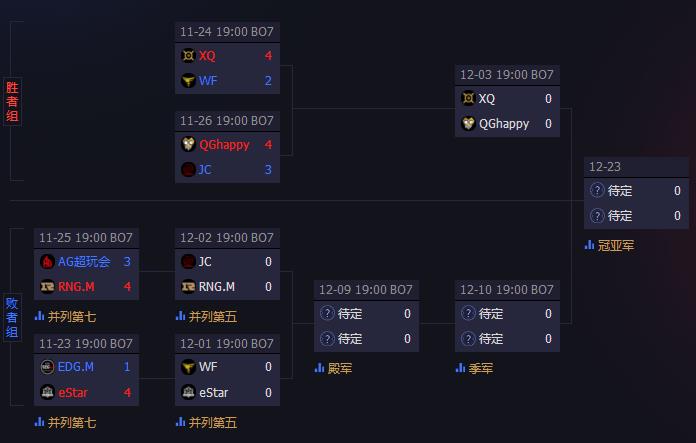Click the AG超玩会 team logo

point(47,261)
